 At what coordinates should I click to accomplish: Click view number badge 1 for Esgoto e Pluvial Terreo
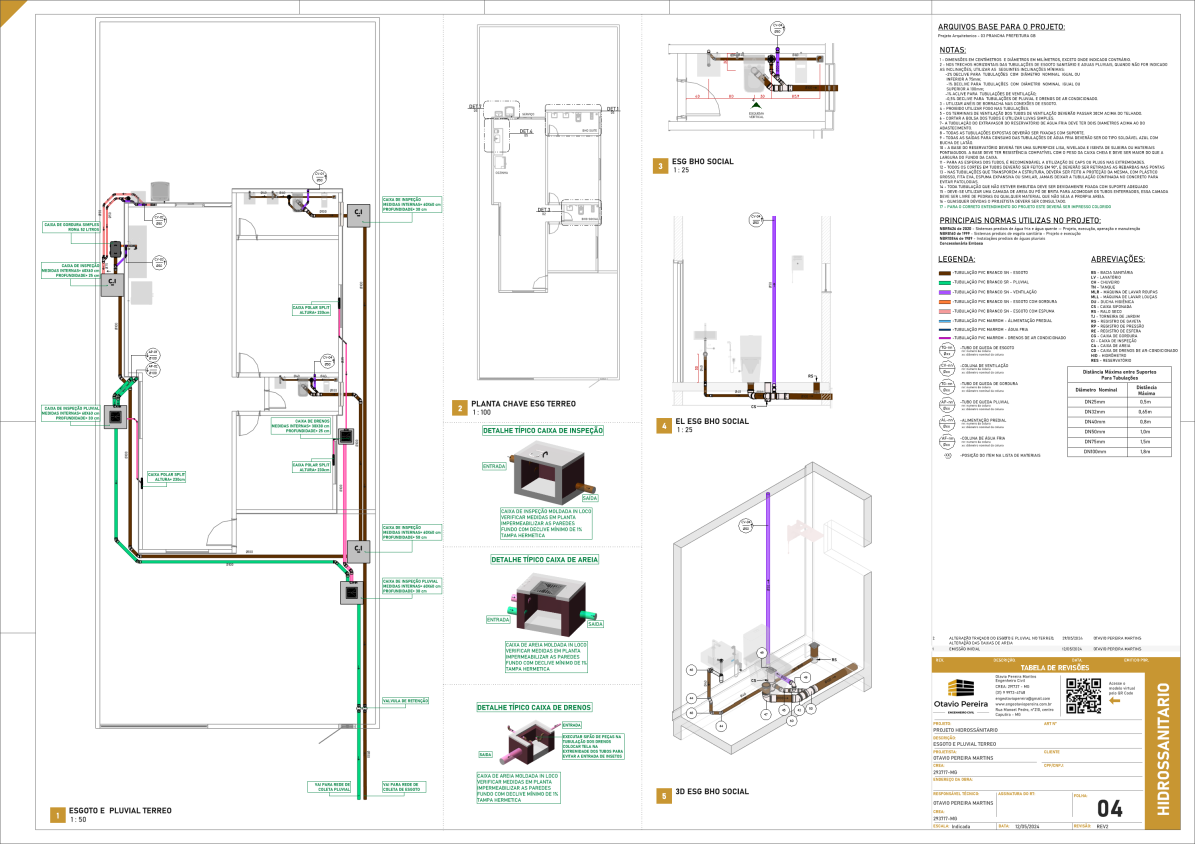coord(57,815)
